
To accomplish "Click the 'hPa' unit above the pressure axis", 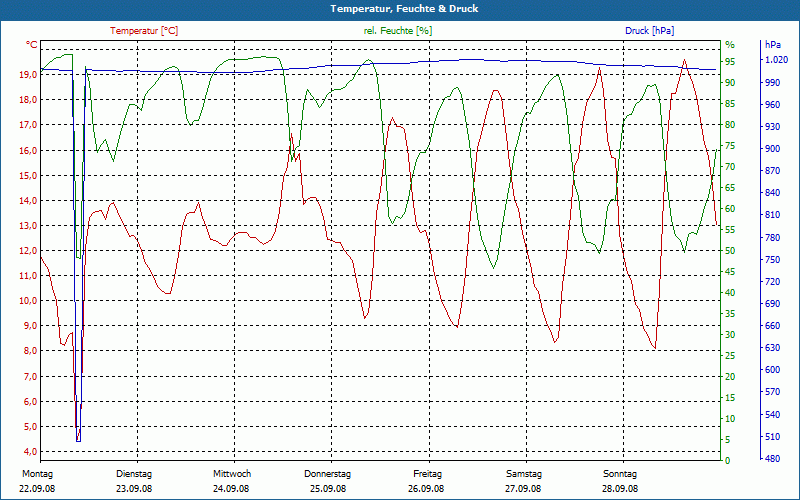I will pyautogui.click(x=773, y=45).
